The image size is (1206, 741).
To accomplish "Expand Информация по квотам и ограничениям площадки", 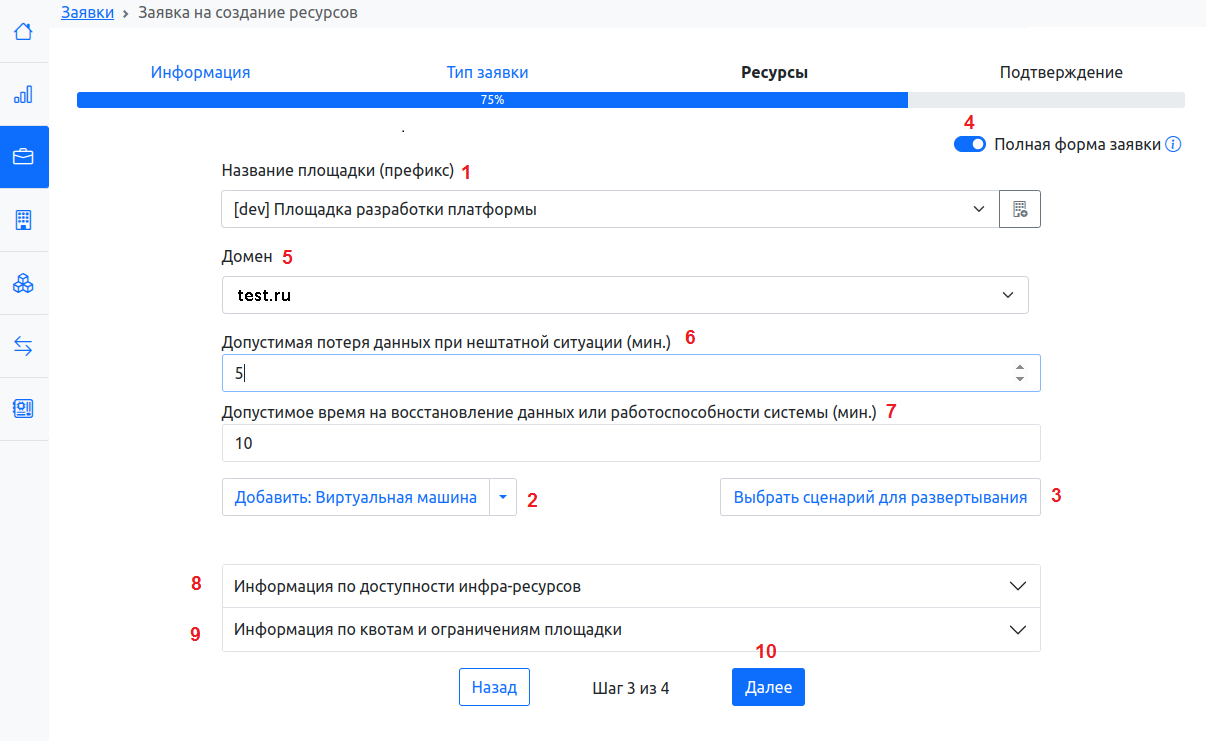I will 631,630.
